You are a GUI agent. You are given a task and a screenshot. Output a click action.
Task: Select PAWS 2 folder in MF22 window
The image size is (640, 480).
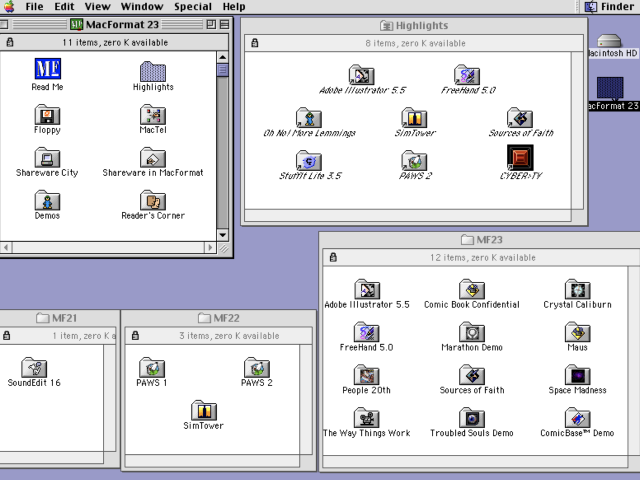tap(257, 367)
